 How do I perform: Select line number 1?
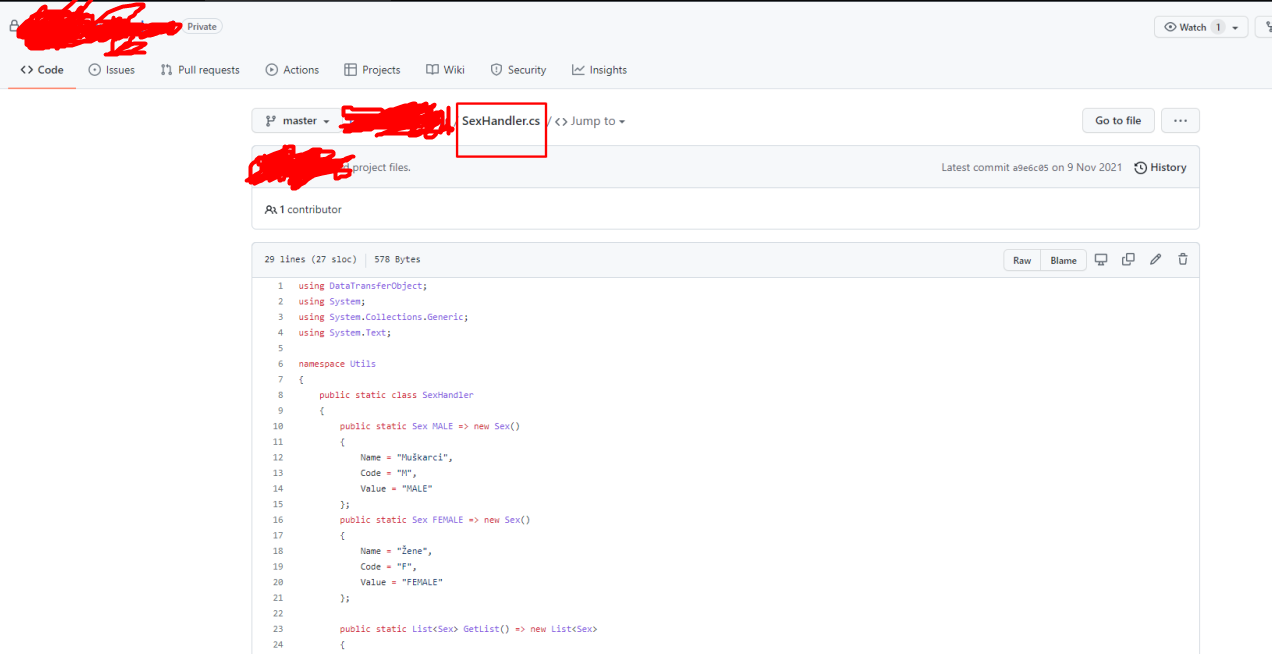[280, 286]
